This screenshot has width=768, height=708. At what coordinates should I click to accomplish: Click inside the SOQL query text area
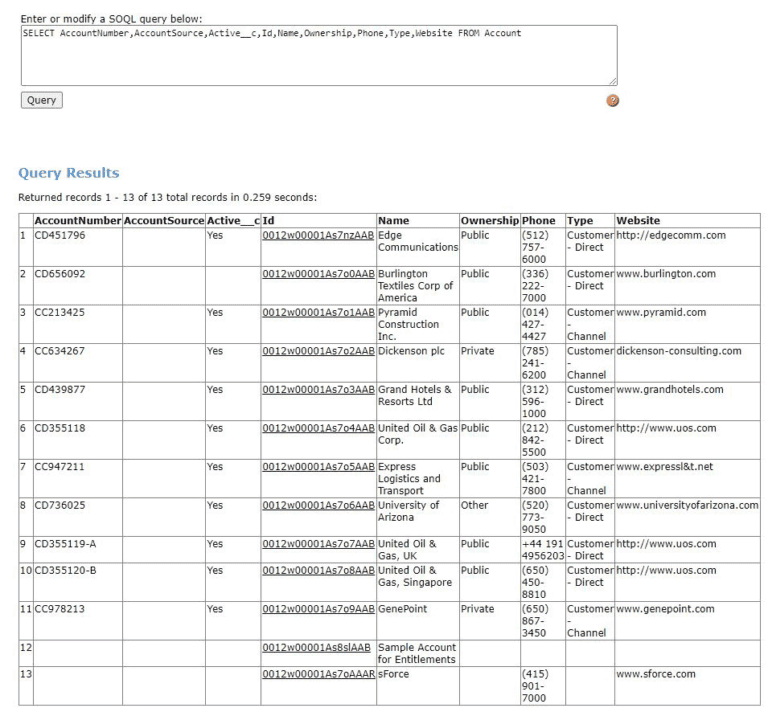point(318,55)
